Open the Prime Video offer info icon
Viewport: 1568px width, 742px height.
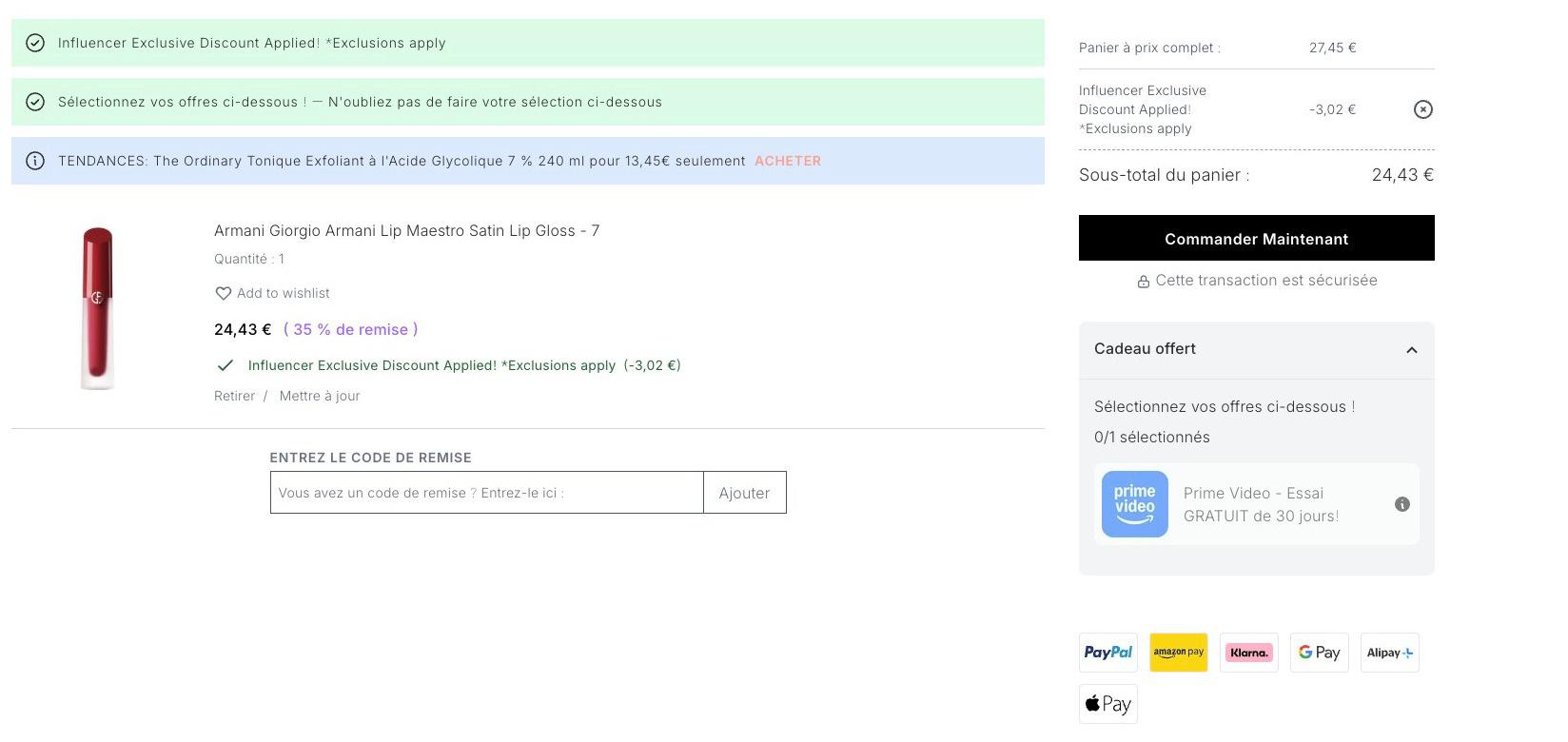tap(1402, 504)
